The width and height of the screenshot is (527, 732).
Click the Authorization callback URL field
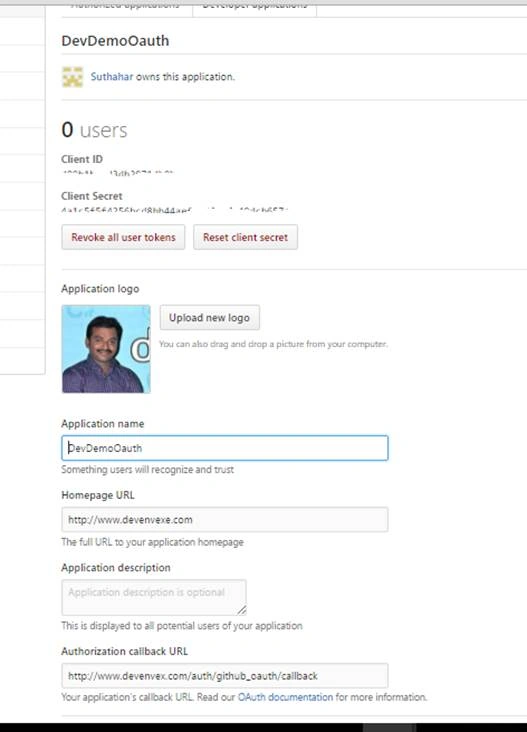tap(225, 676)
